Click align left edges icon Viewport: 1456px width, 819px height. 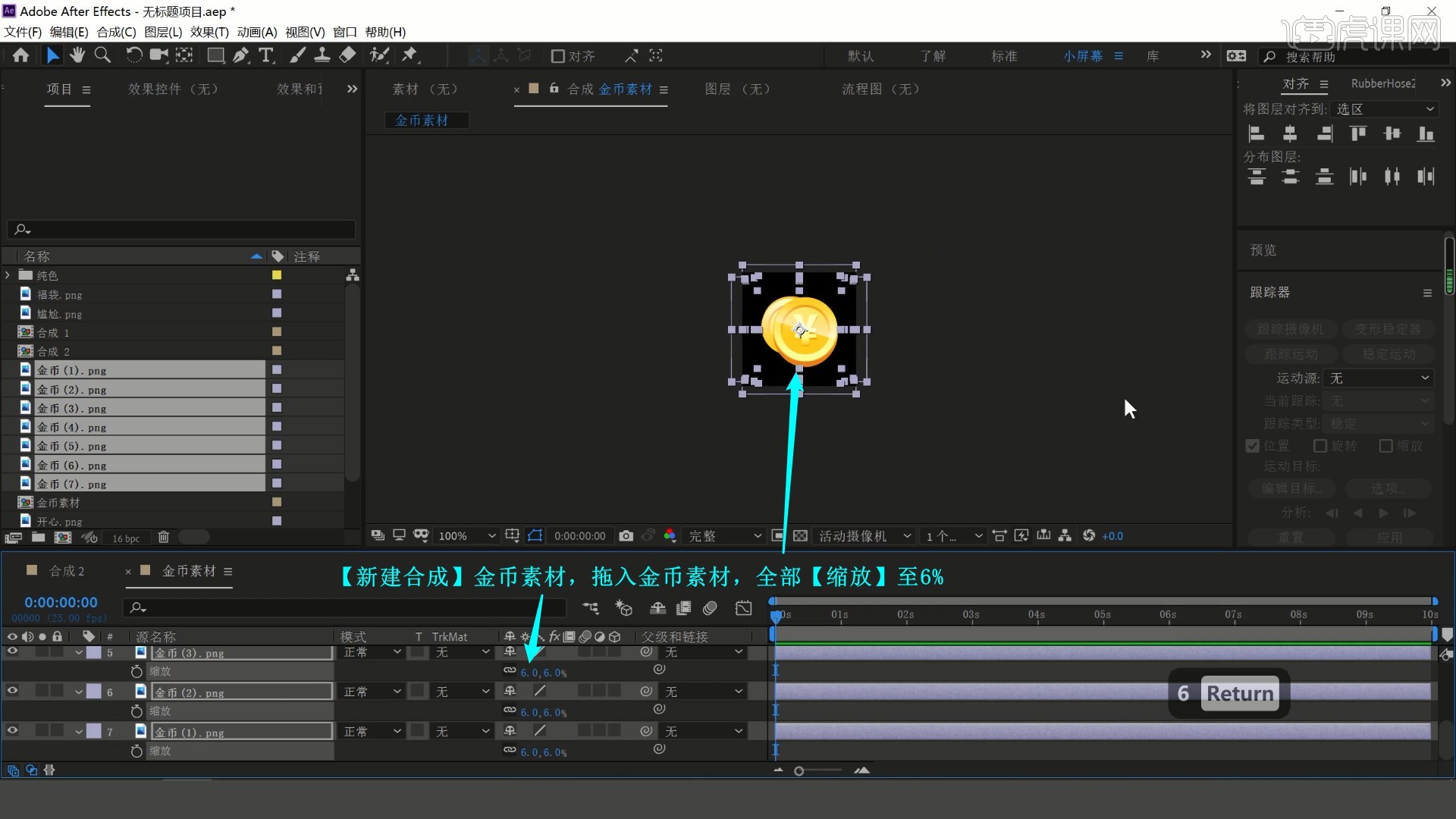(x=1257, y=134)
